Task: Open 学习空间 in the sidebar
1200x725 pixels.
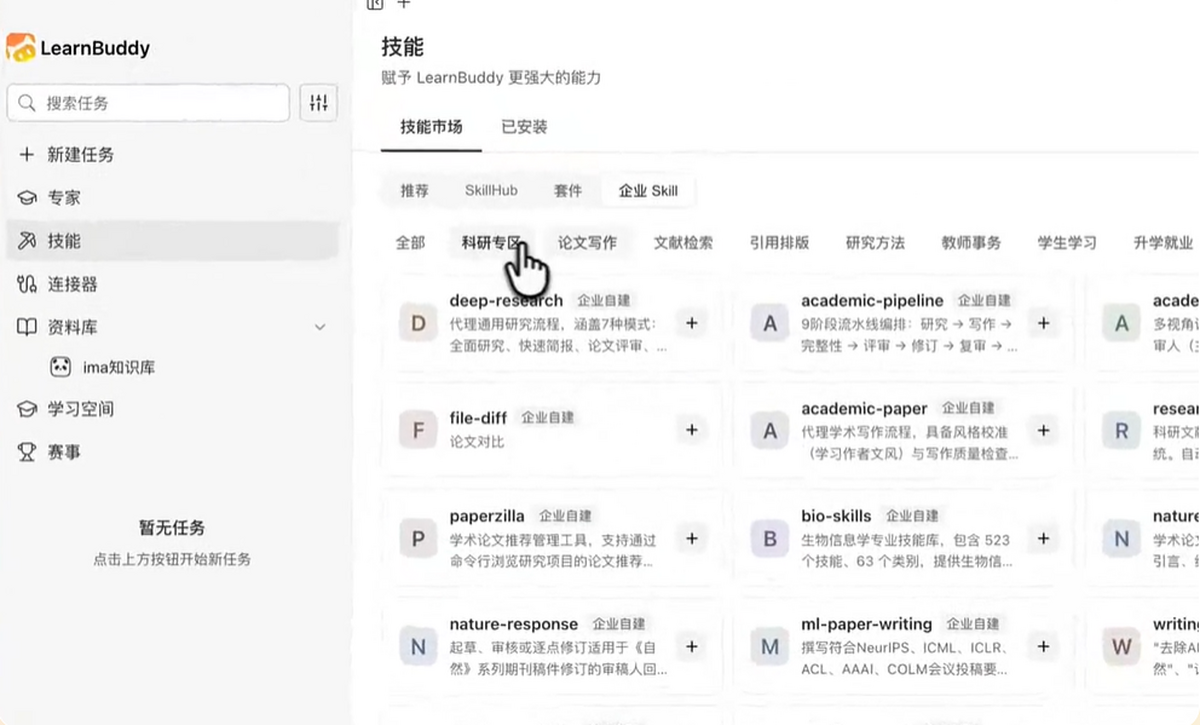Action: pyautogui.click(x=172, y=409)
